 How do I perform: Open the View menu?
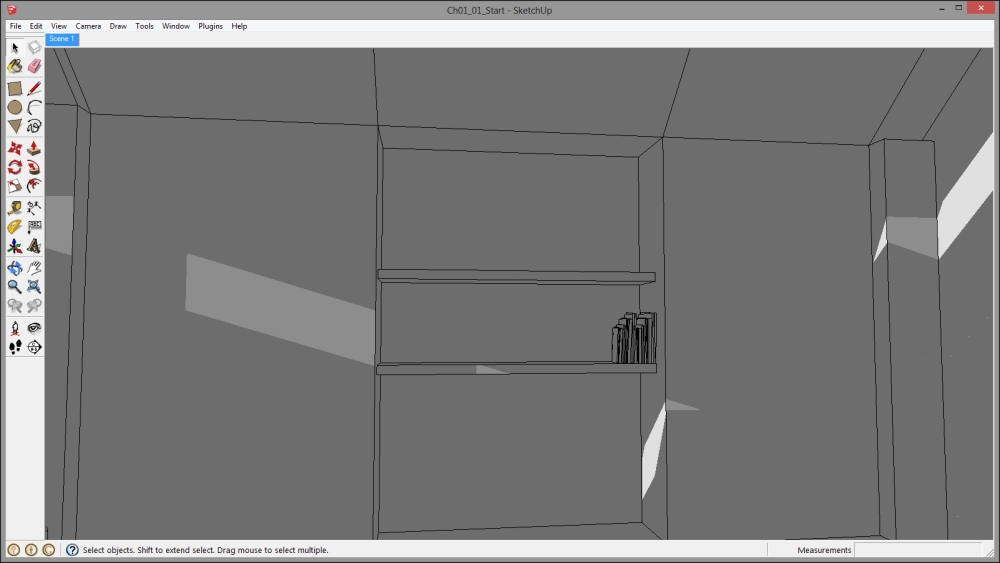pos(59,26)
